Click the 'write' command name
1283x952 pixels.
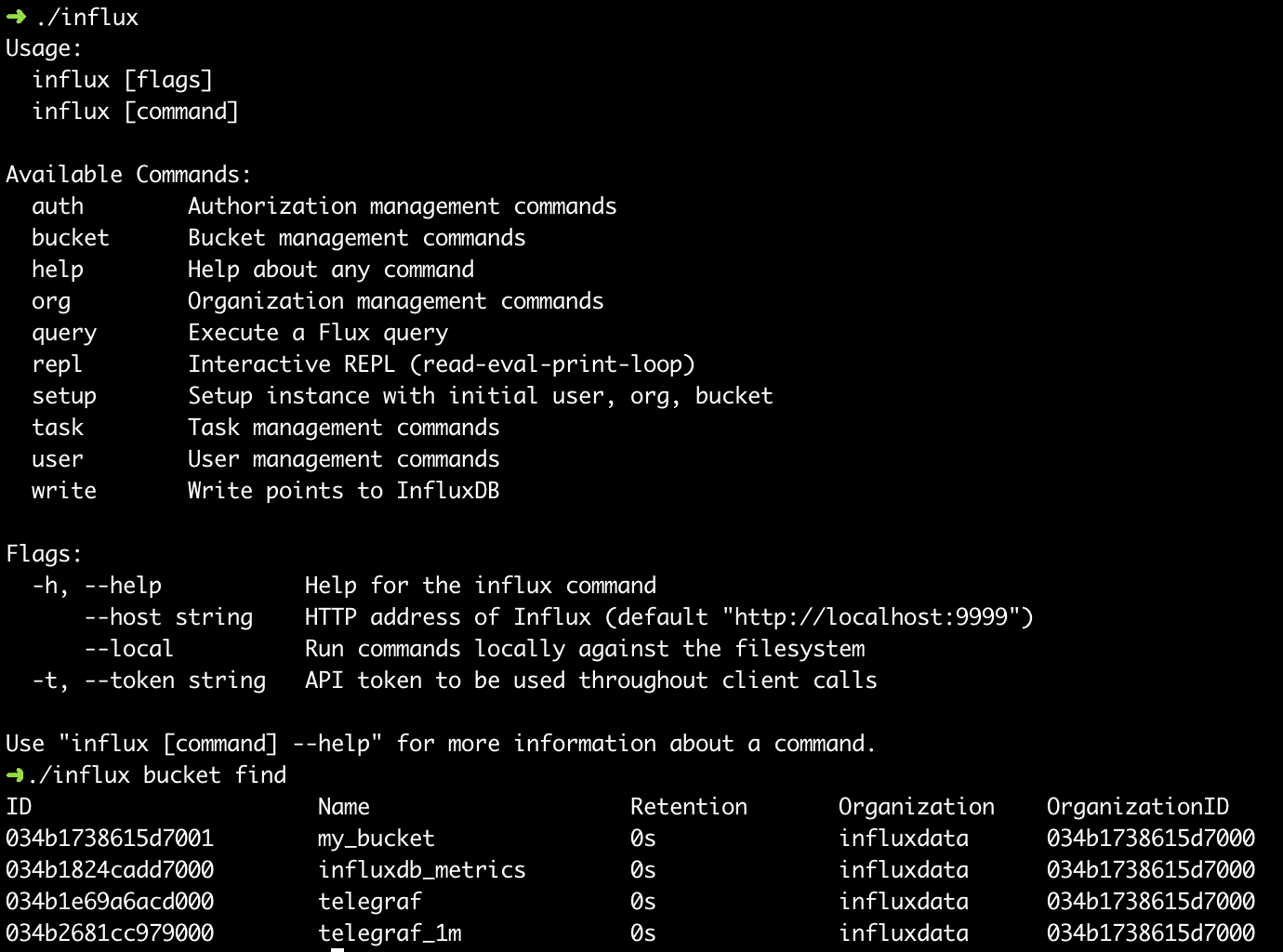click(64, 491)
